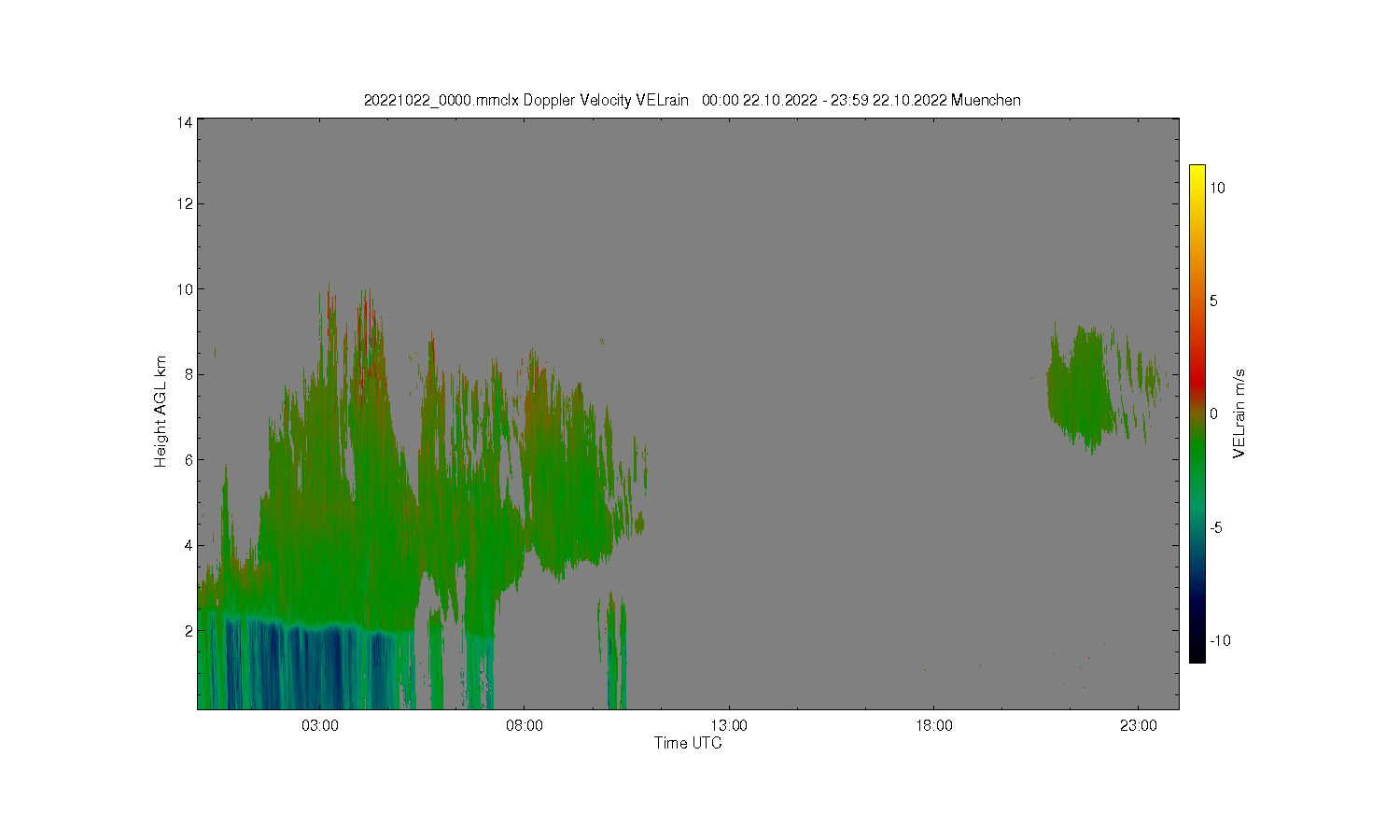Click the isolated cloud patch near 22:00

pyautogui.click(x=1083, y=387)
